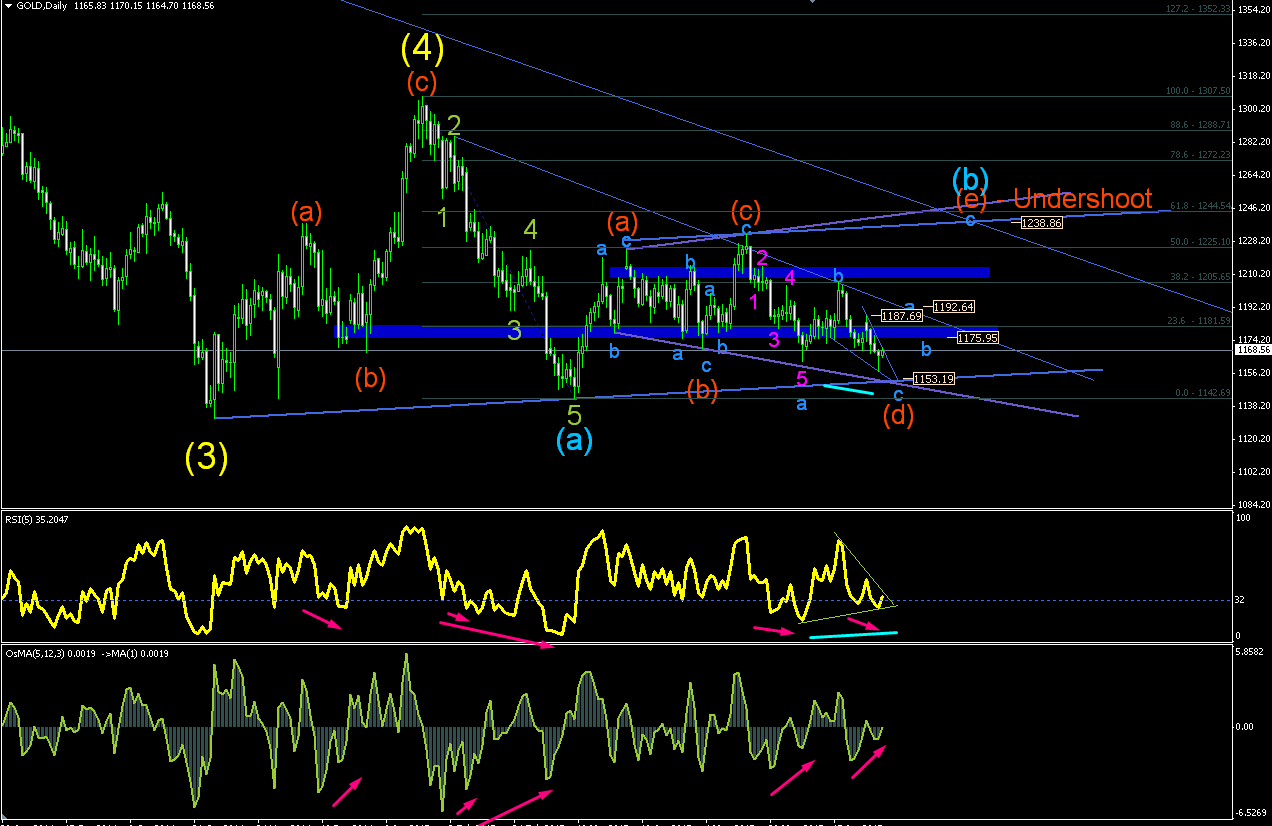Select the magenta 5 wave label
Viewport: 1272px width, 826px height.
click(x=802, y=378)
